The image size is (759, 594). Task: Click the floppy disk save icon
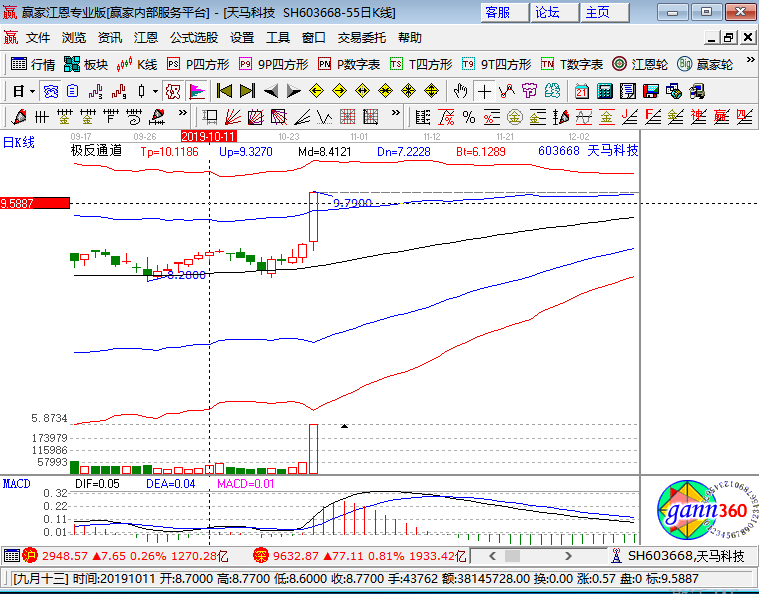coord(651,91)
